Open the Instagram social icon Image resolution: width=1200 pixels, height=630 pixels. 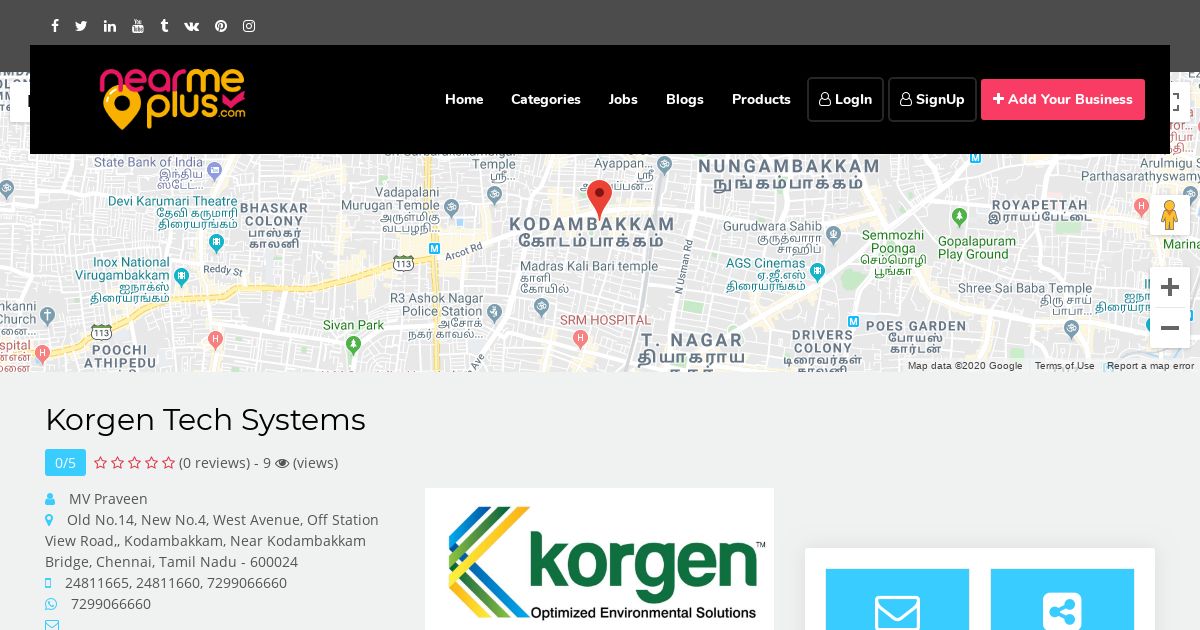249,26
